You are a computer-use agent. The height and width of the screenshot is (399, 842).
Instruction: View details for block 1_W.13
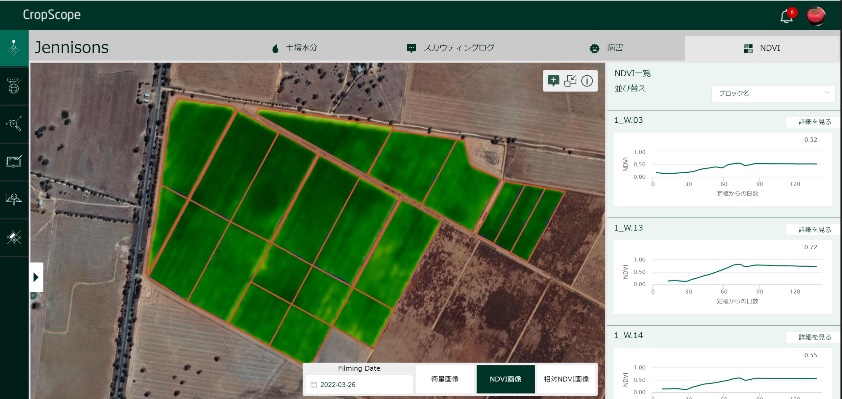coord(809,230)
